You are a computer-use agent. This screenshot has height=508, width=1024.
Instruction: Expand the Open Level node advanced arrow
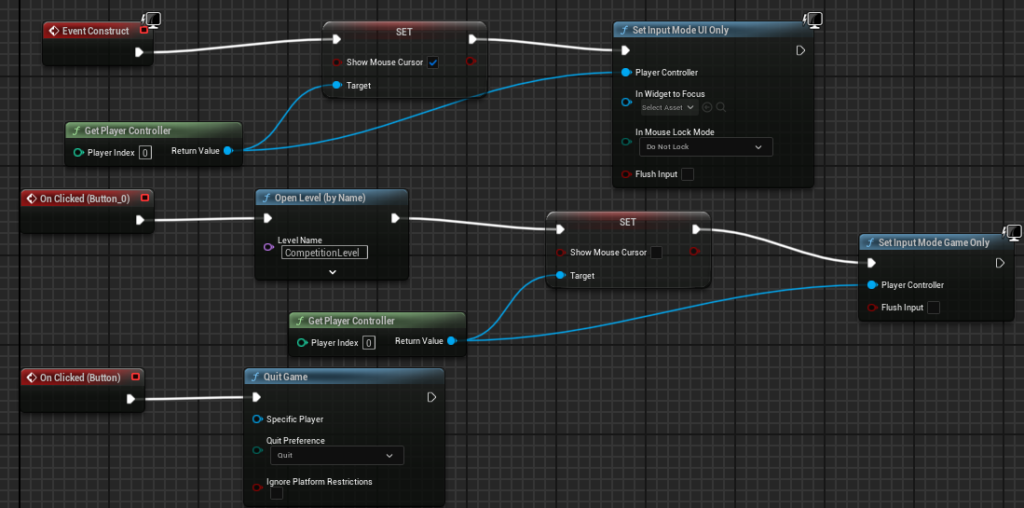pos(332,272)
